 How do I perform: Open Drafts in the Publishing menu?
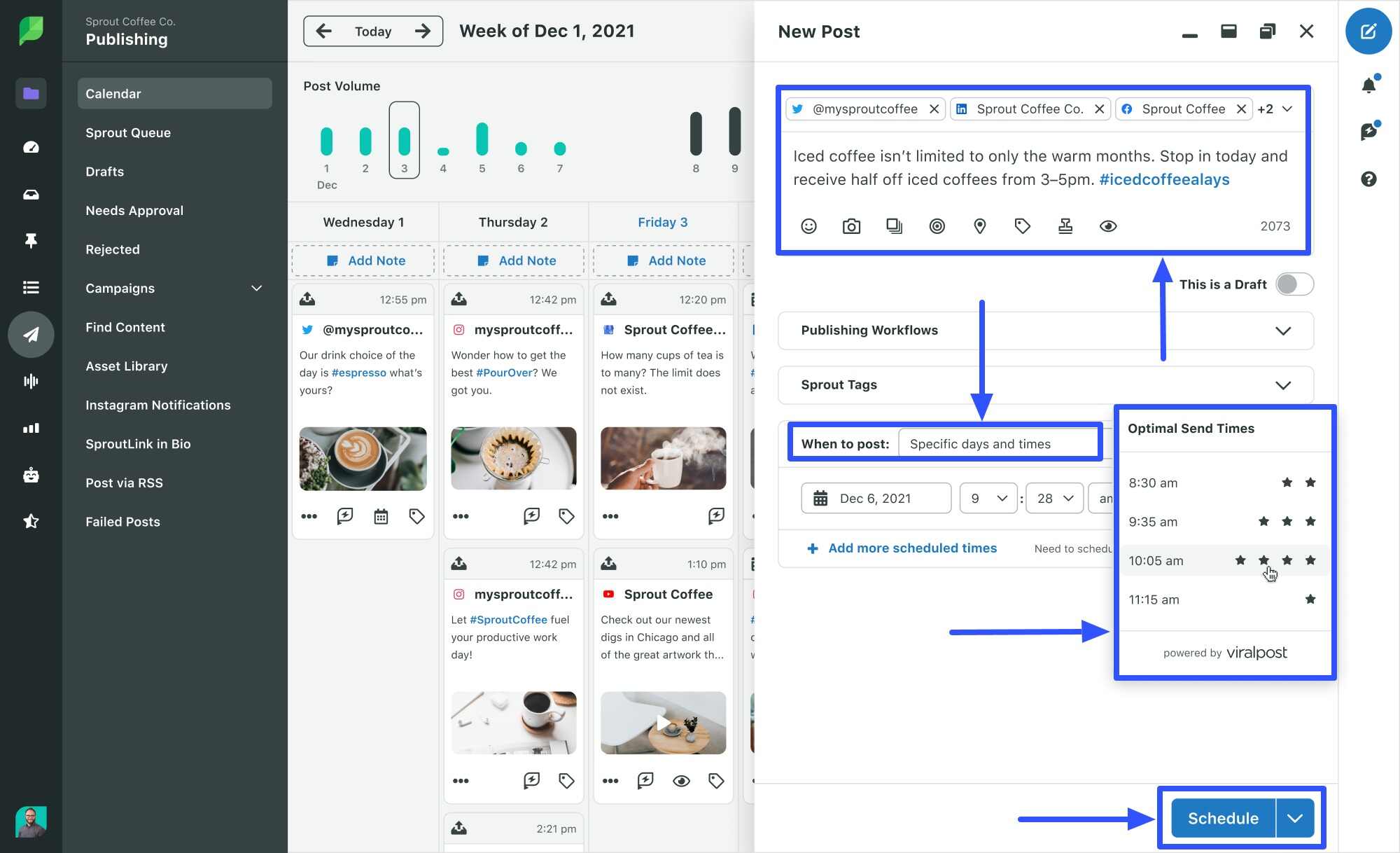pyautogui.click(x=104, y=171)
